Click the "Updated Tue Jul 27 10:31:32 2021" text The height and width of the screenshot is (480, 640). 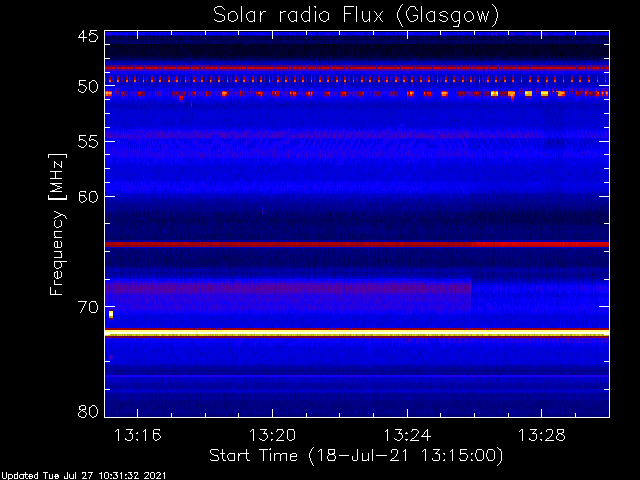tap(83, 476)
